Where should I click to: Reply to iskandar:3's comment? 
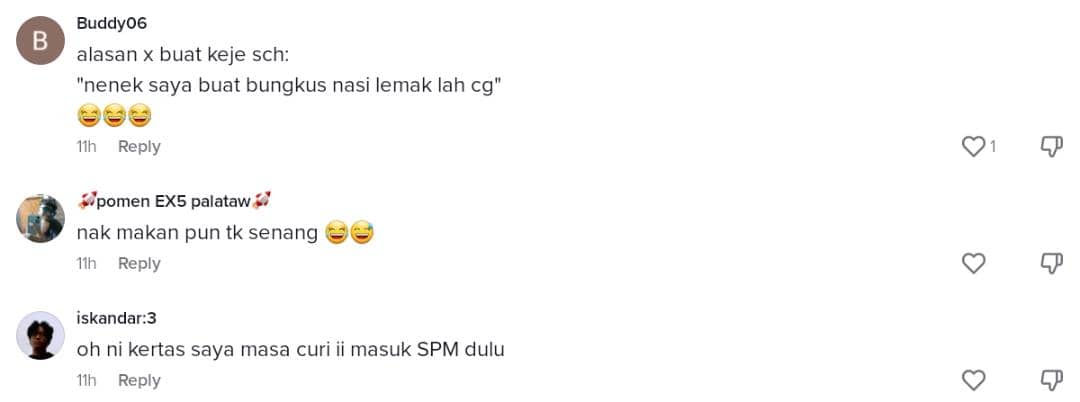point(139,381)
